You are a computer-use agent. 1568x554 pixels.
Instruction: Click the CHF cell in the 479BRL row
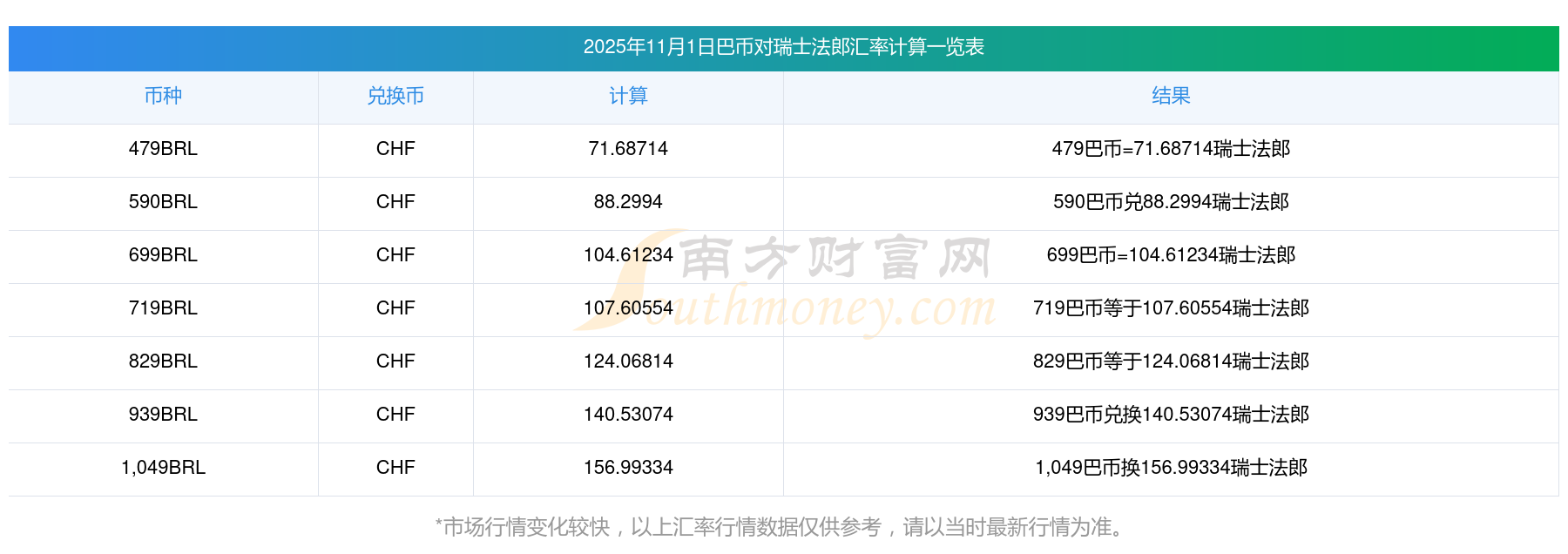[x=395, y=149]
